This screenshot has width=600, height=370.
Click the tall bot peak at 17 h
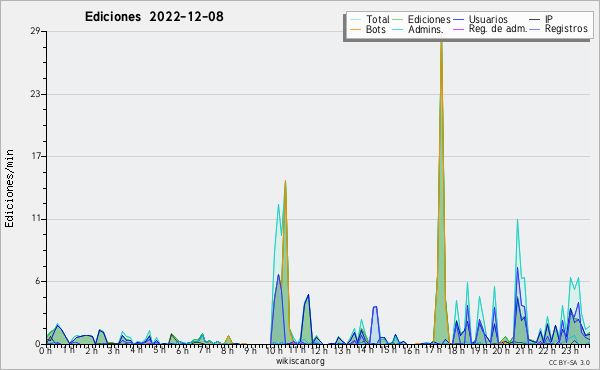coord(441,191)
